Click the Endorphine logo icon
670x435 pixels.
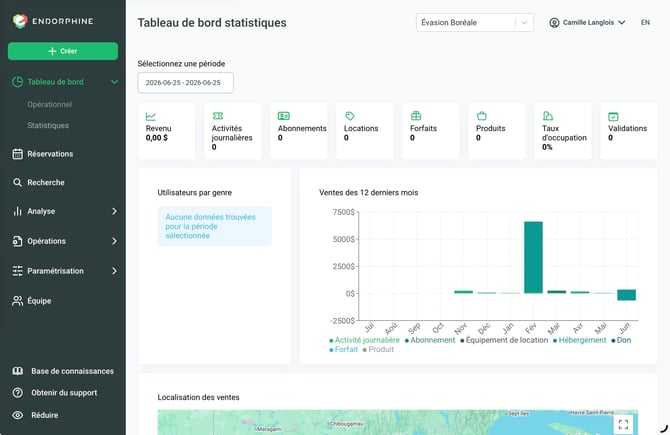pyautogui.click(x=20, y=21)
